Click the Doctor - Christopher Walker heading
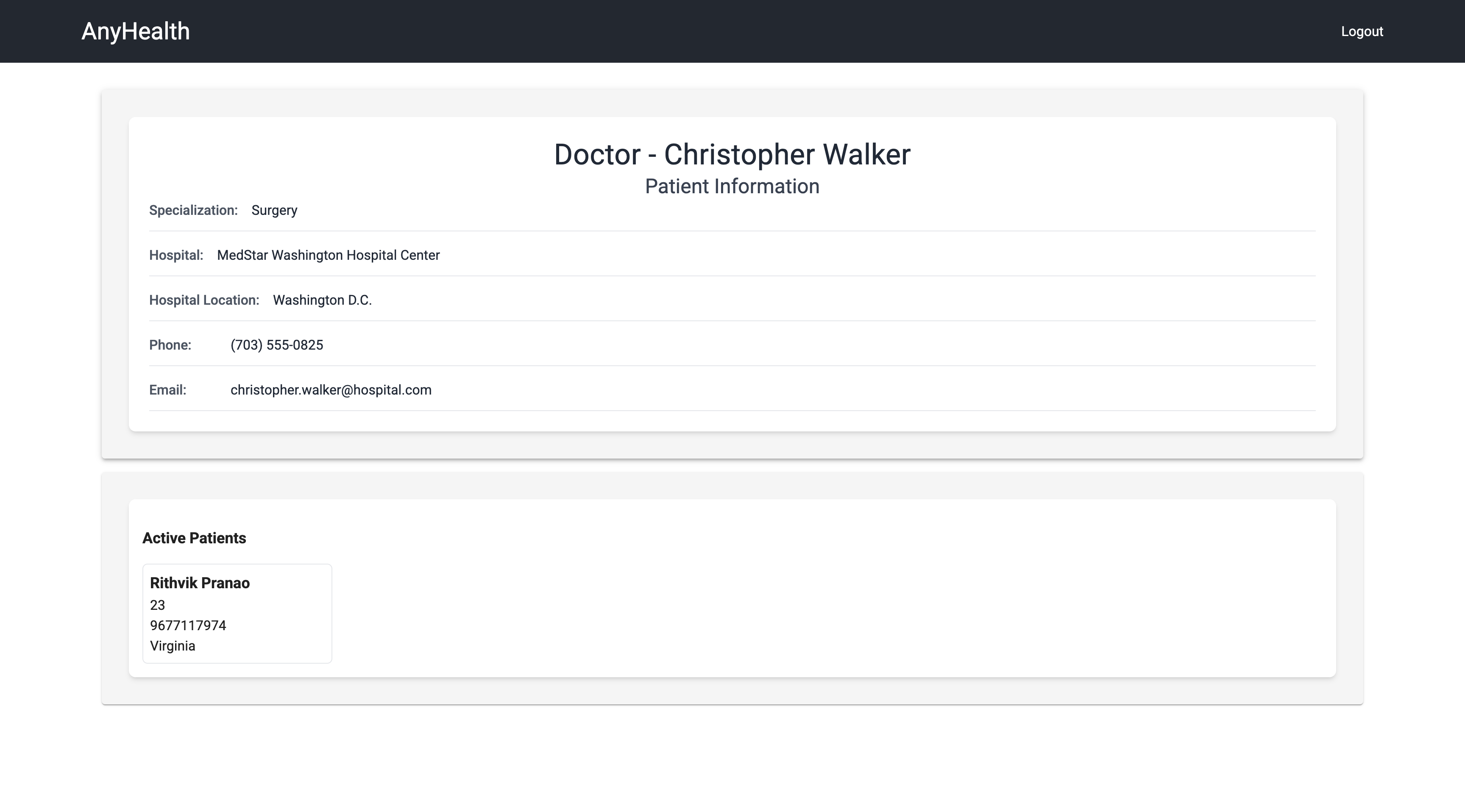The height and width of the screenshot is (812, 1465). (732, 155)
